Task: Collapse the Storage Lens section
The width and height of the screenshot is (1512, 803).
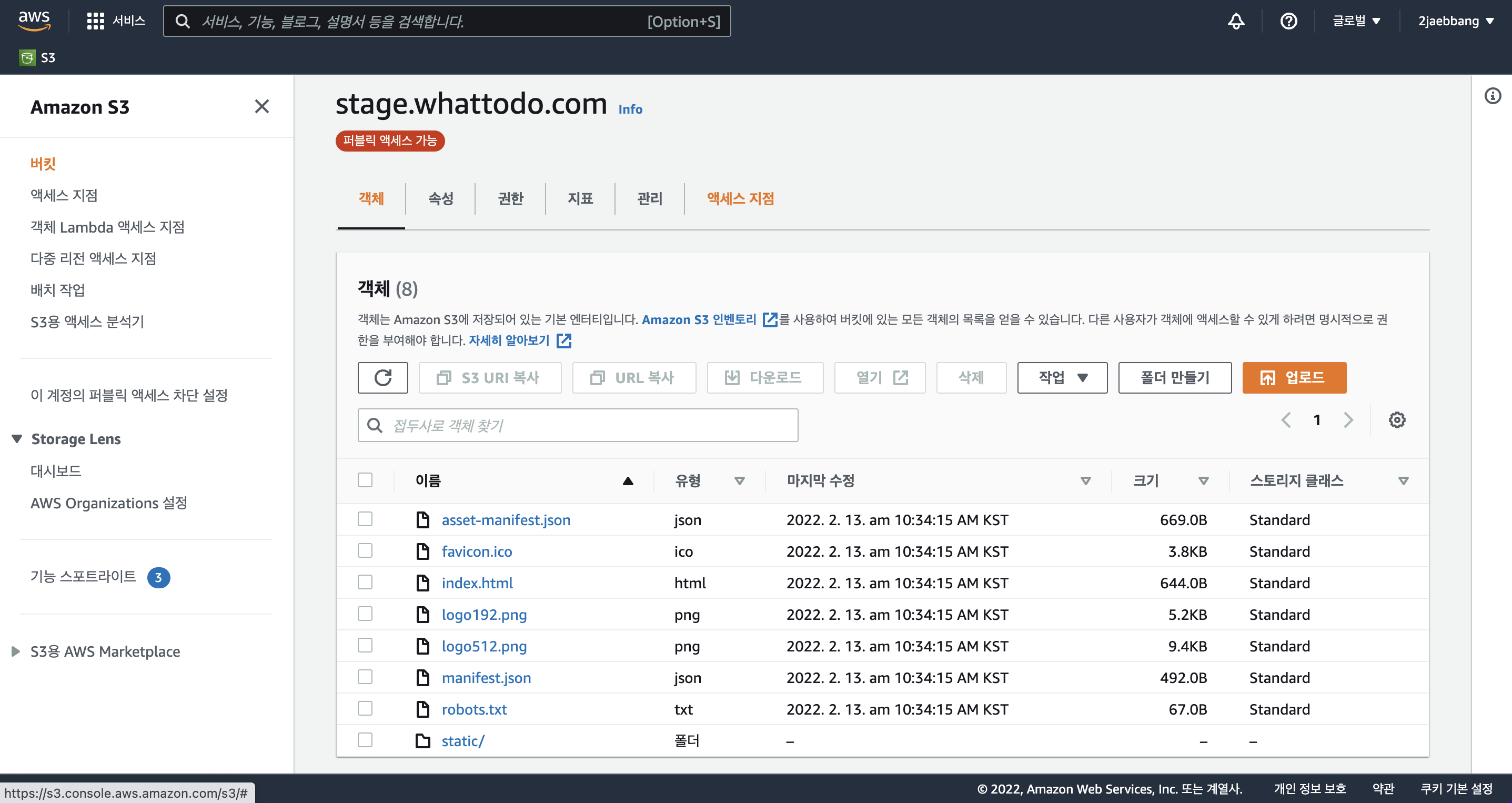Action: pyautogui.click(x=17, y=439)
